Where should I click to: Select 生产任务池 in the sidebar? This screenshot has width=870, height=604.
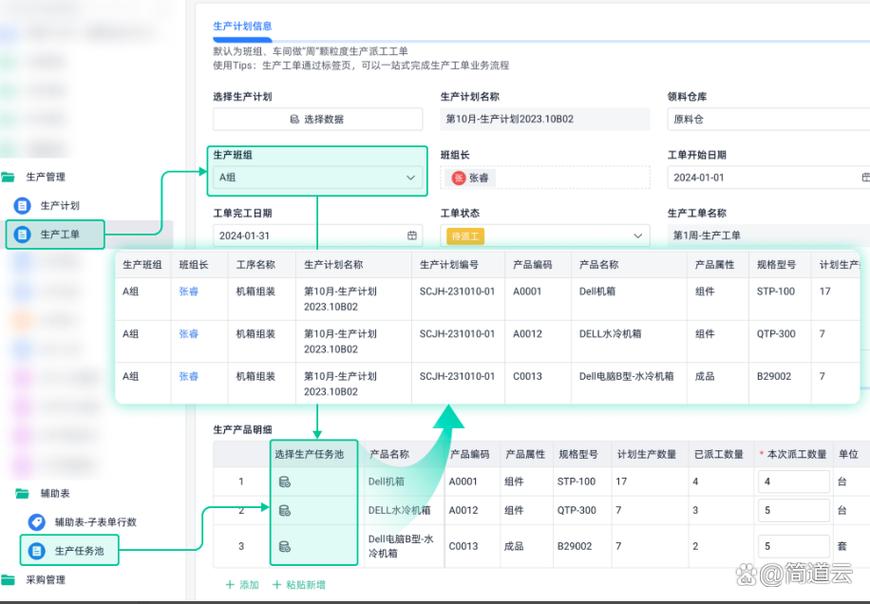[79, 551]
